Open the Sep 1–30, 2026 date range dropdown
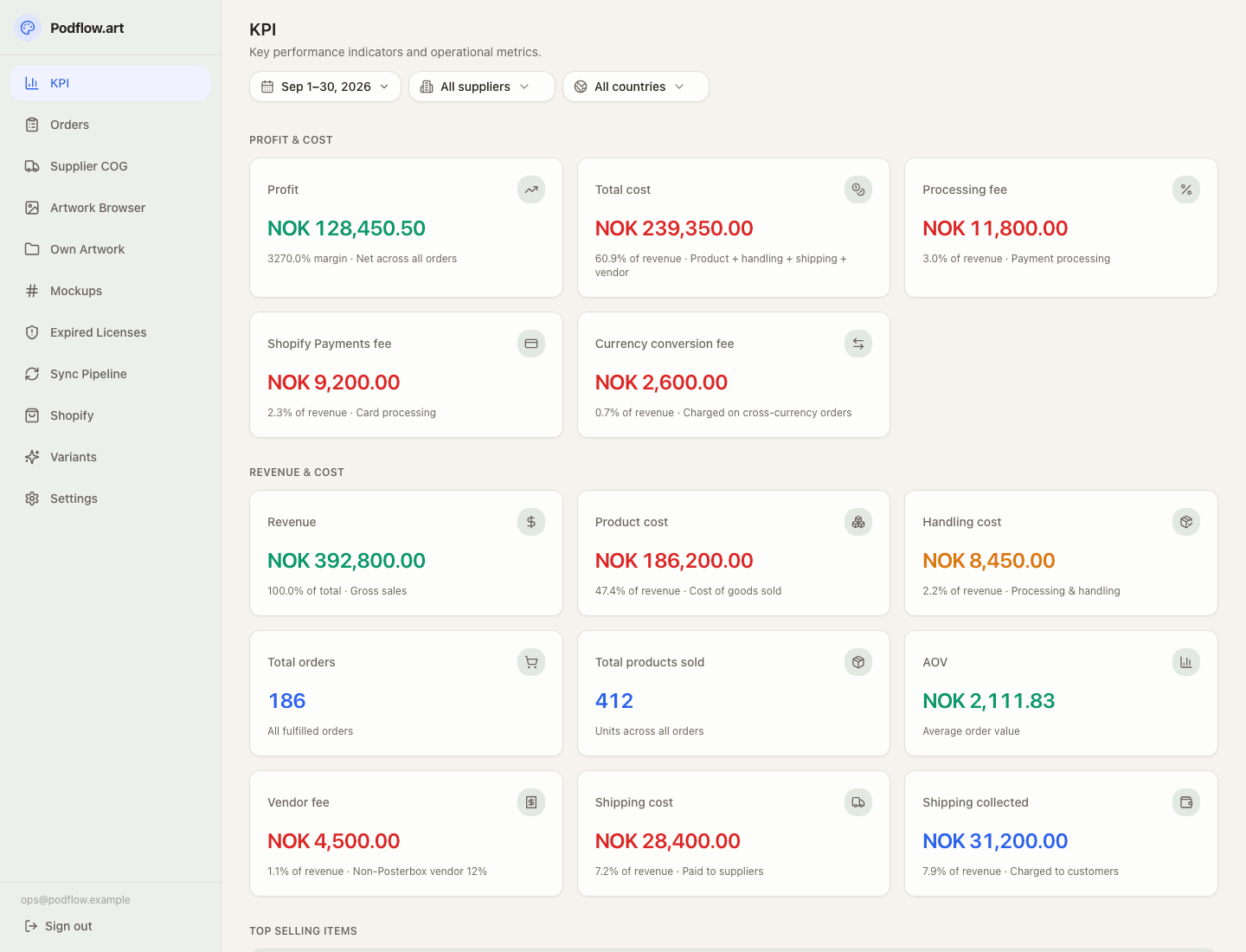The height and width of the screenshot is (952, 1246). coord(325,87)
